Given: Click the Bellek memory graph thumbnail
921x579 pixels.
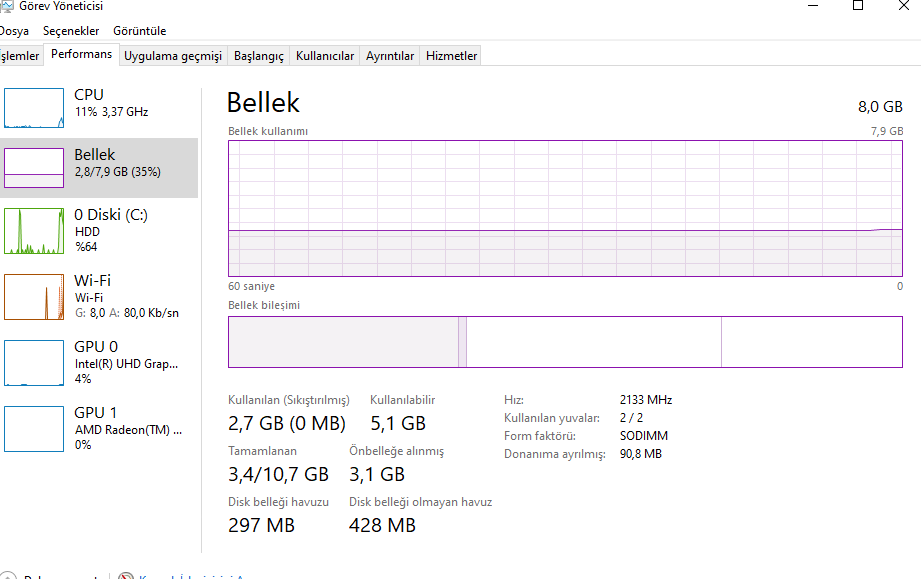Looking at the screenshot, I should 34,168.
